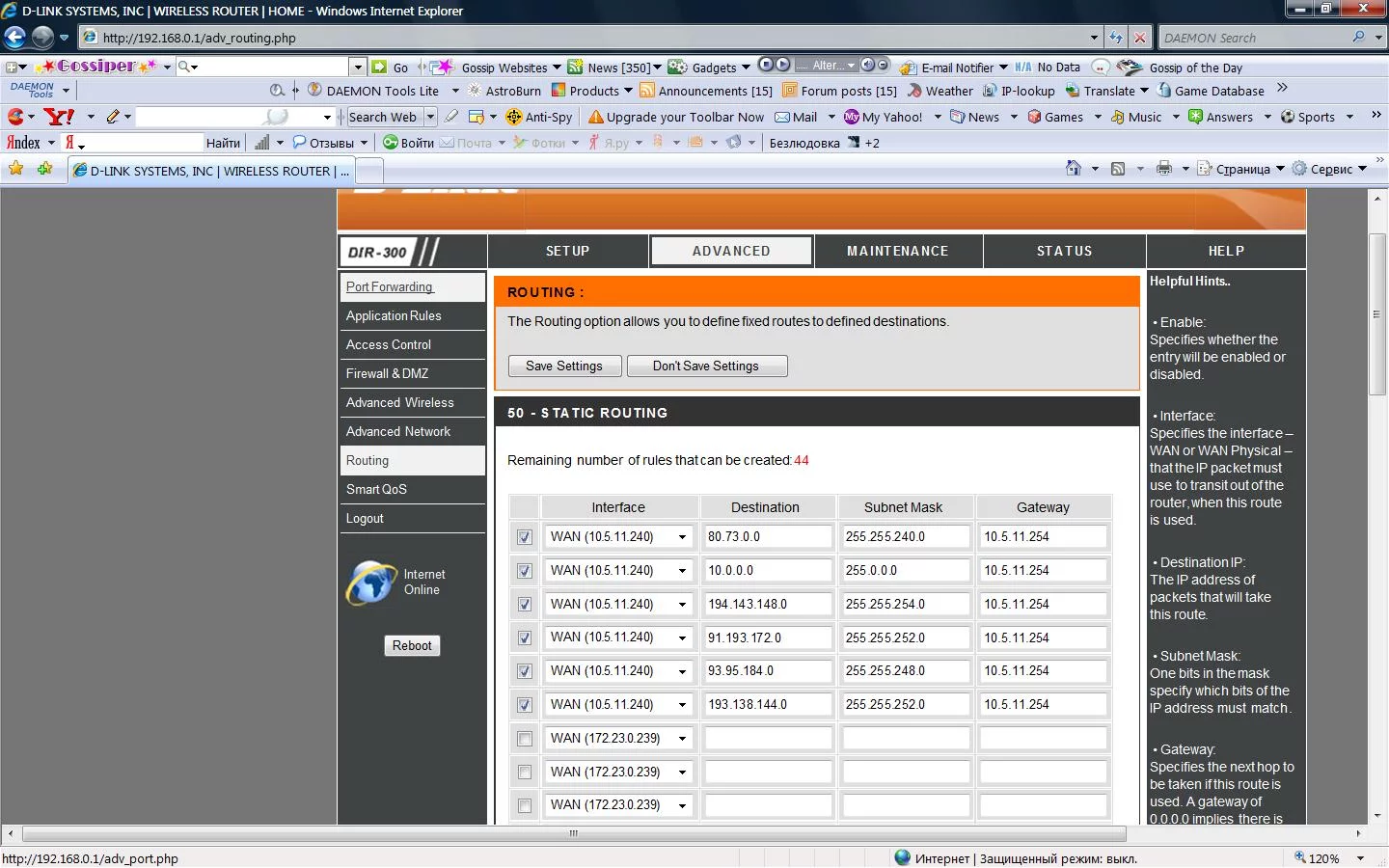This screenshot has width=1389, height=868.
Task: Click the Refresh page icon
Action: pyautogui.click(x=1116, y=38)
